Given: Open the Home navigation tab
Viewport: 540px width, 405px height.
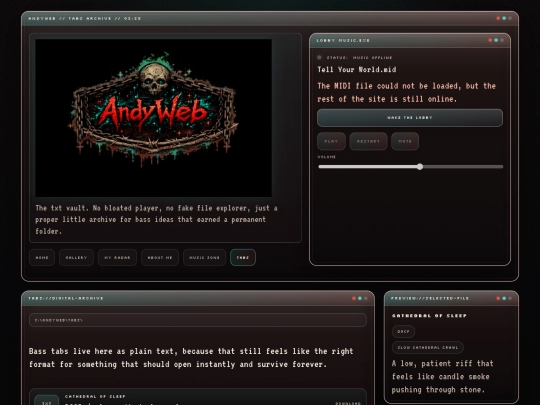Looking at the screenshot, I should click(x=42, y=257).
